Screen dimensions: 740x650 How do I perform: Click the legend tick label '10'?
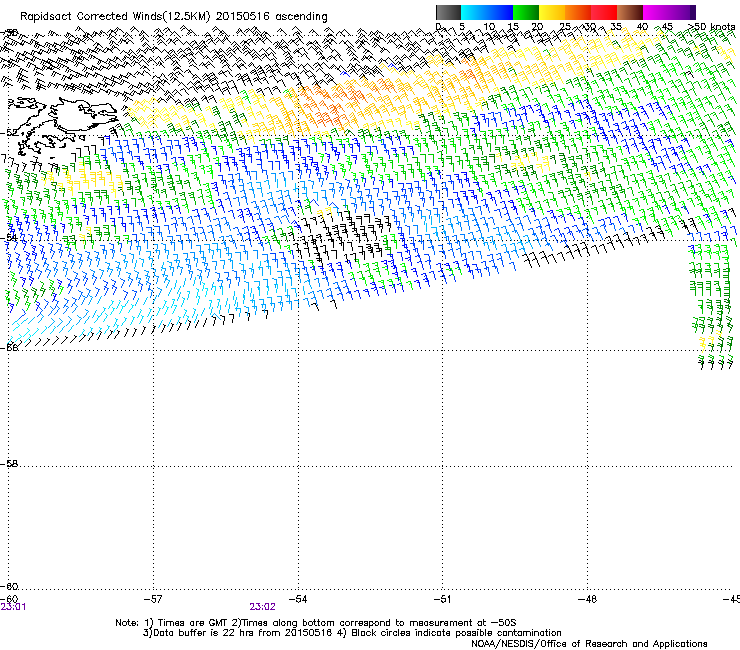(x=489, y=27)
